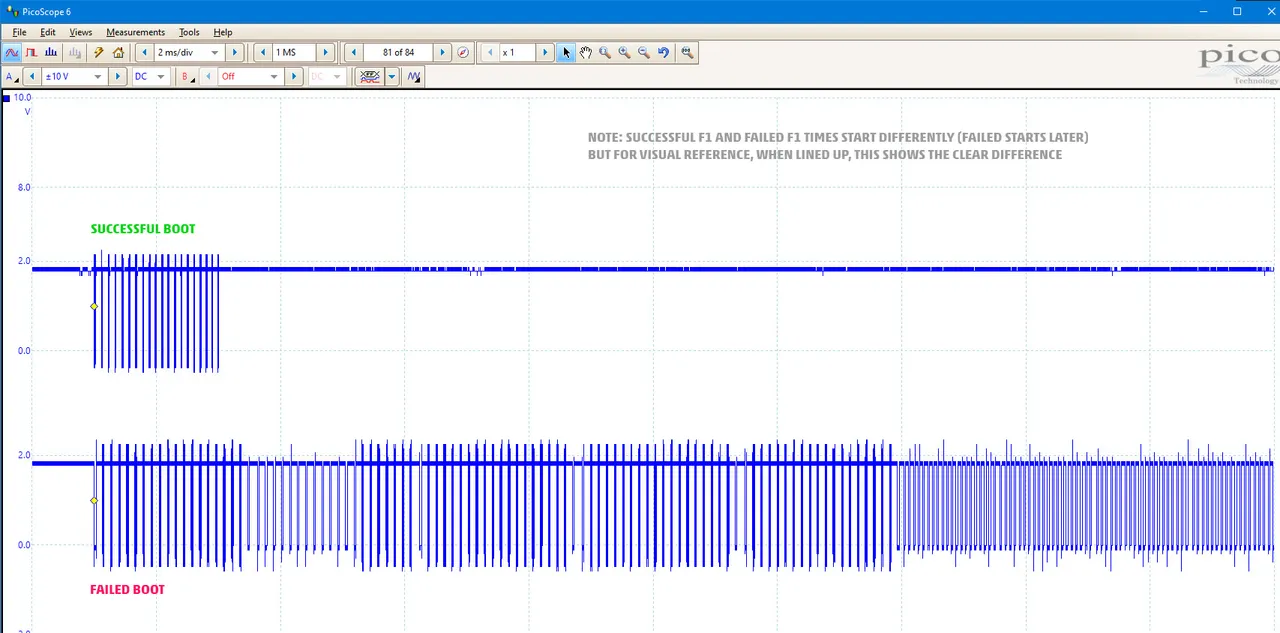
Task: Click the zoom-out magnifier icon
Action: click(643, 53)
